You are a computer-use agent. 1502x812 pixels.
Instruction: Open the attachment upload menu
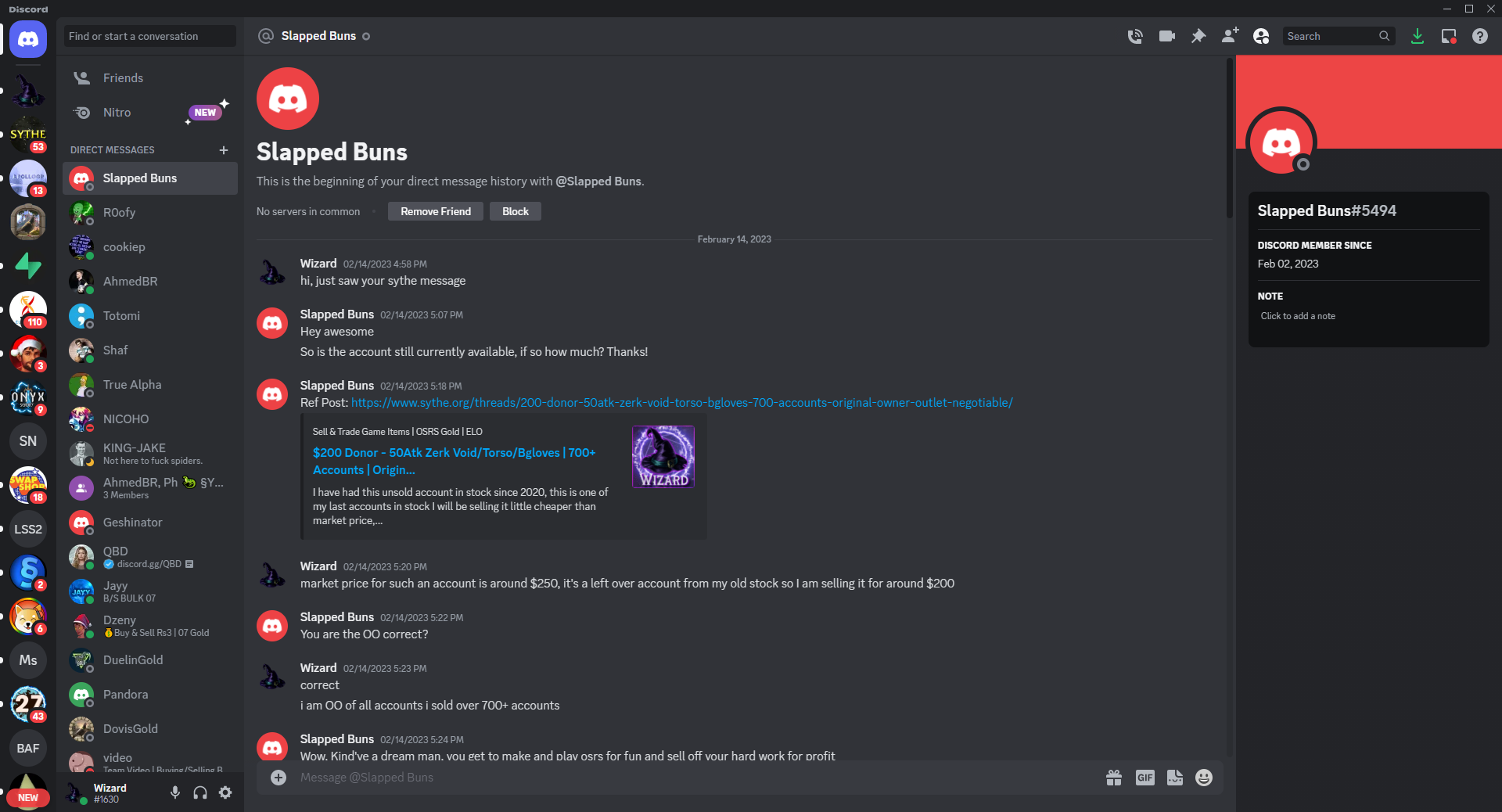[x=278, y=778]
